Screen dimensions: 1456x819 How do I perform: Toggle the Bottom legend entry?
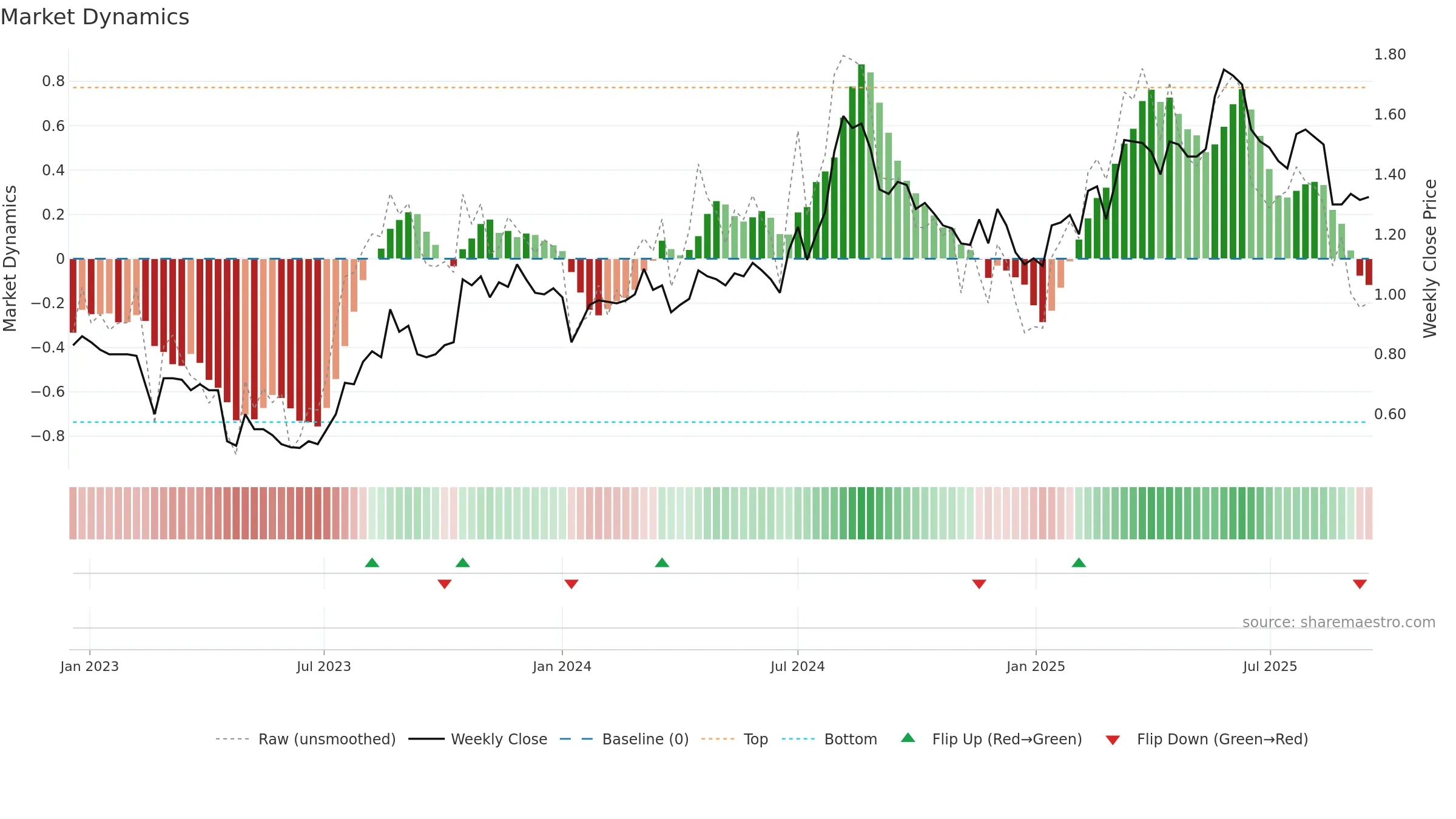tap(829, 739)
